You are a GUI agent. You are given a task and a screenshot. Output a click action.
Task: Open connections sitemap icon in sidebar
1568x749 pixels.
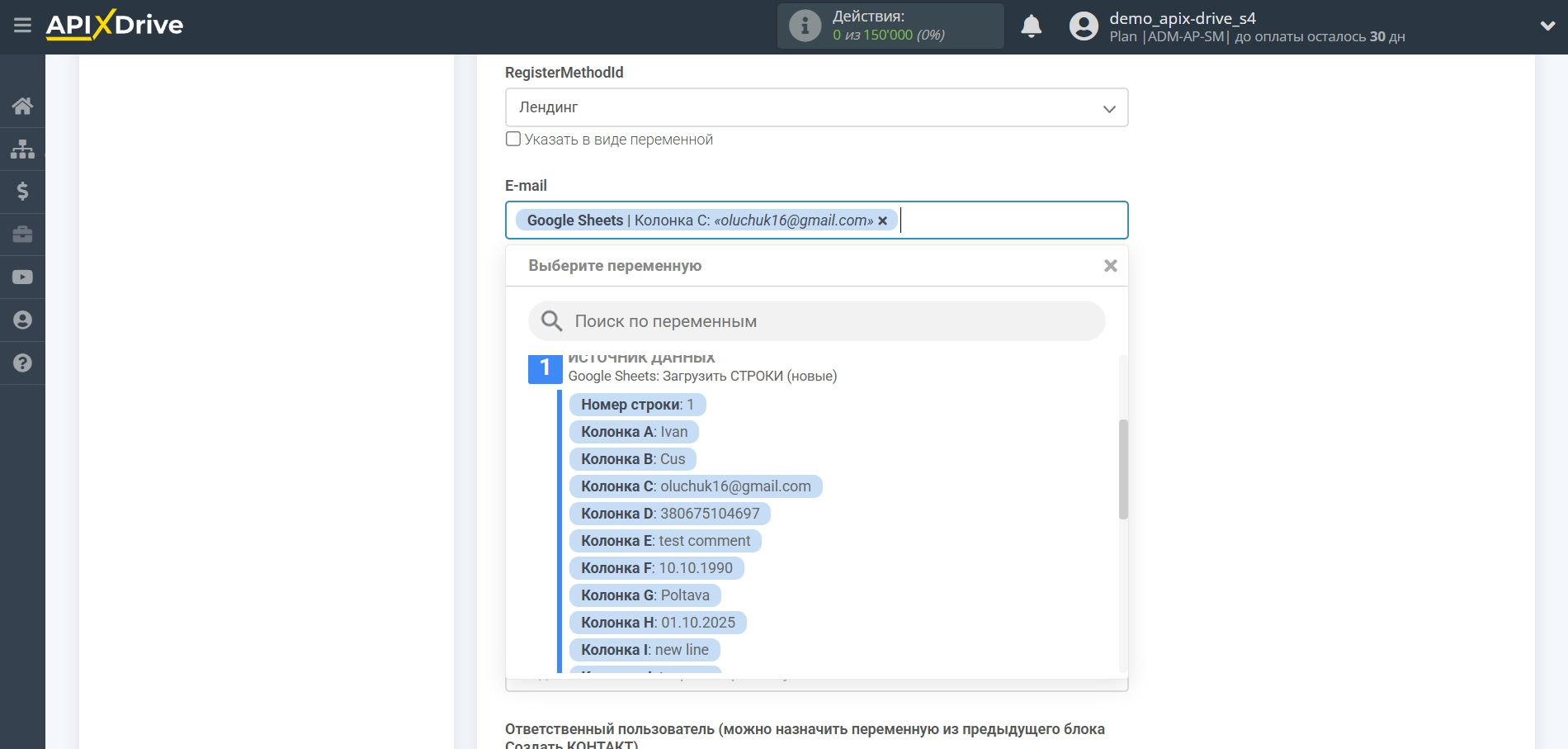click(x=22, y=149)
